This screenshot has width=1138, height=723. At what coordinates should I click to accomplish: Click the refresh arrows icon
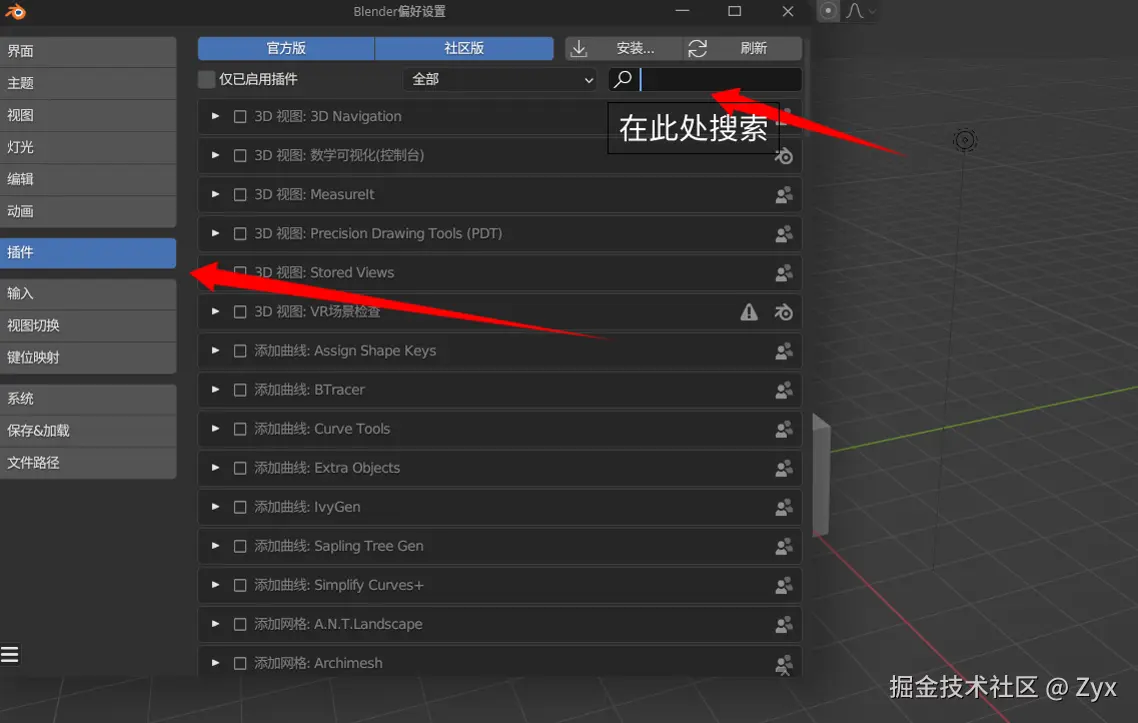point(697,49)
